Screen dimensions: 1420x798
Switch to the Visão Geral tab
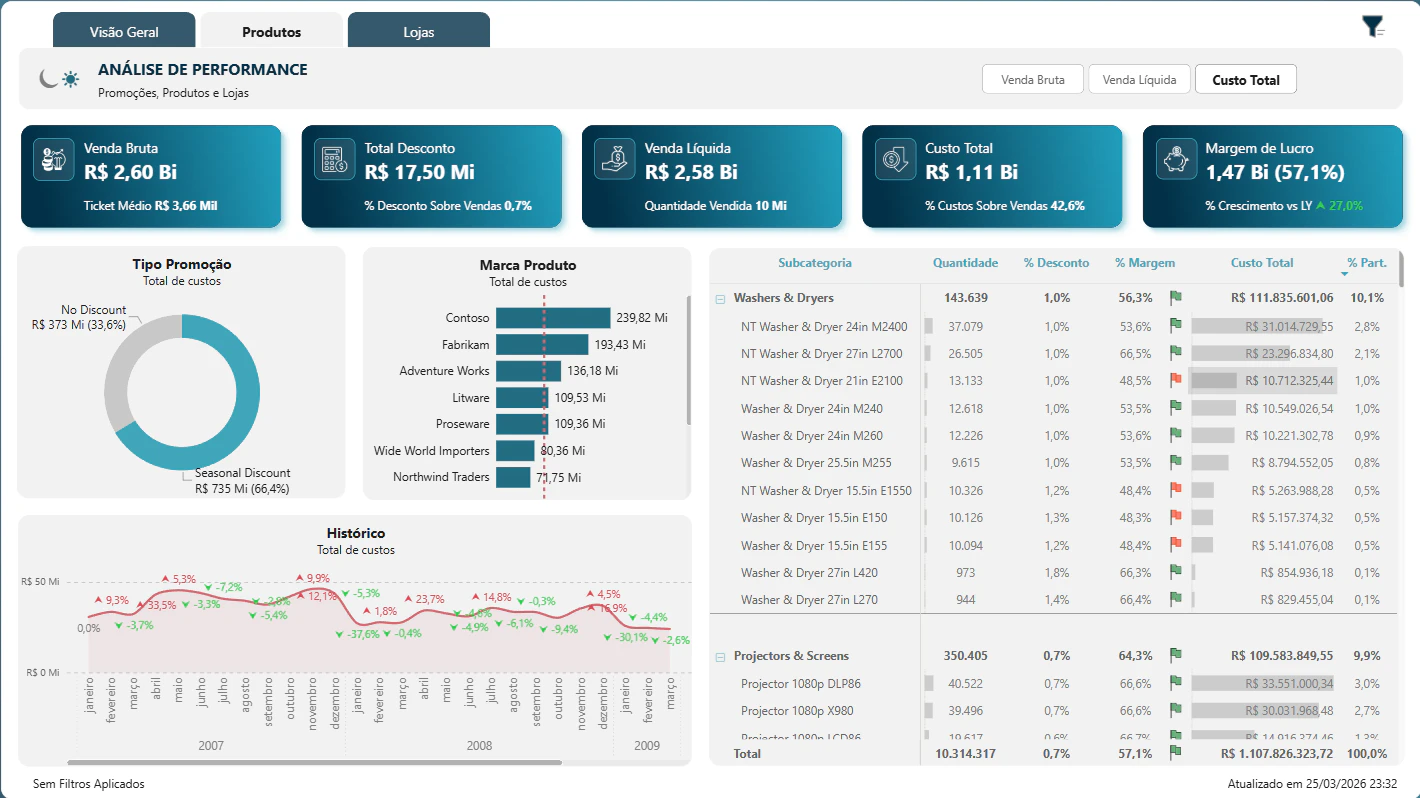coord(124,31)
